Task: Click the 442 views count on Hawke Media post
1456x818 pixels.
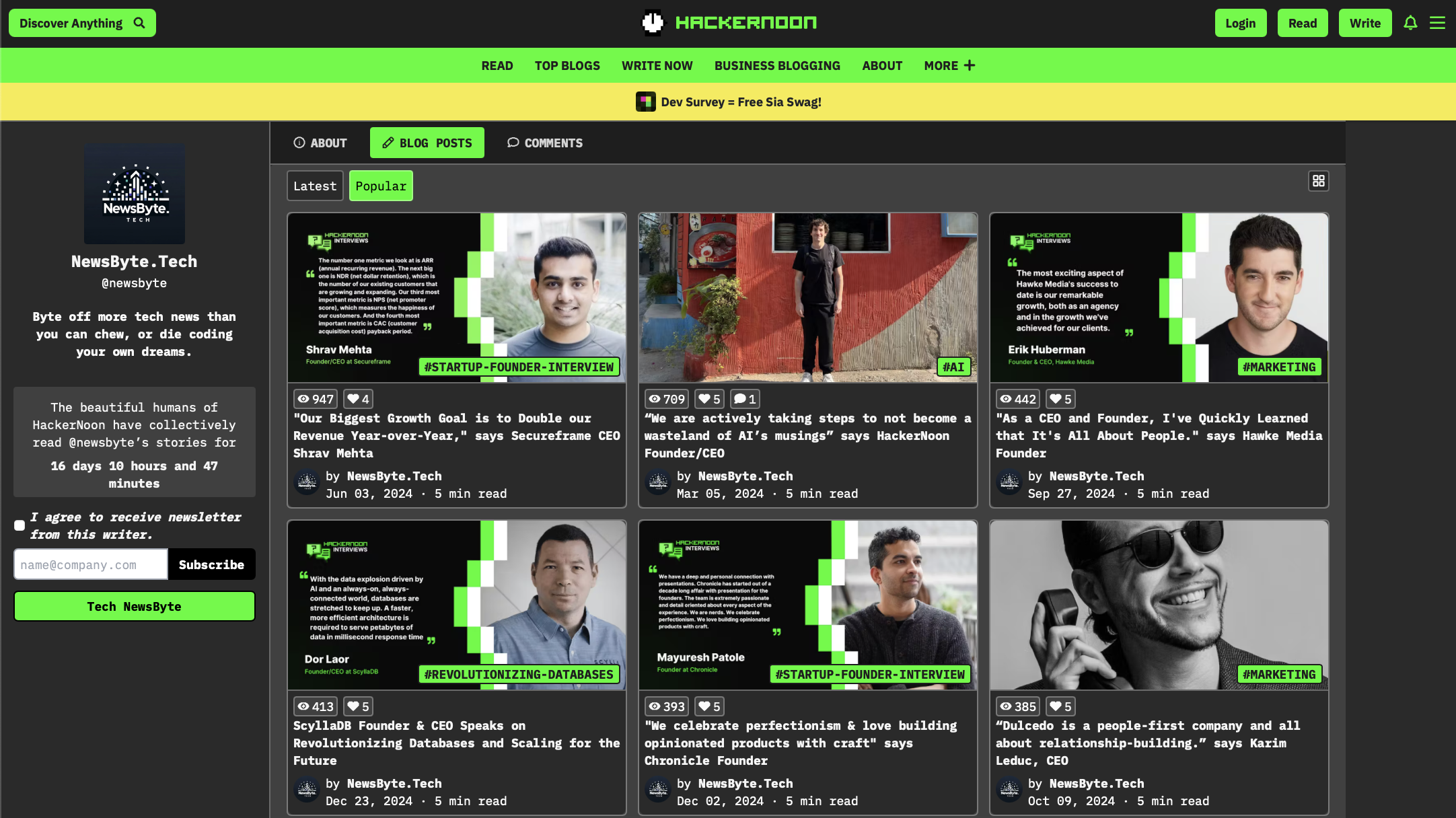Action: 1018,399
